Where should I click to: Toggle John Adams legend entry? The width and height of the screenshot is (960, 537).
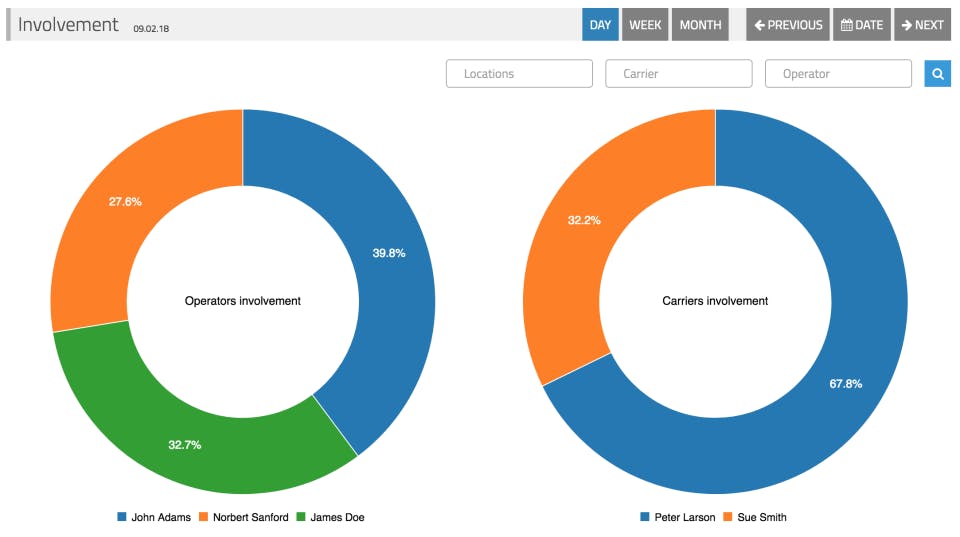pyautogui.click(x=154, y=517)
